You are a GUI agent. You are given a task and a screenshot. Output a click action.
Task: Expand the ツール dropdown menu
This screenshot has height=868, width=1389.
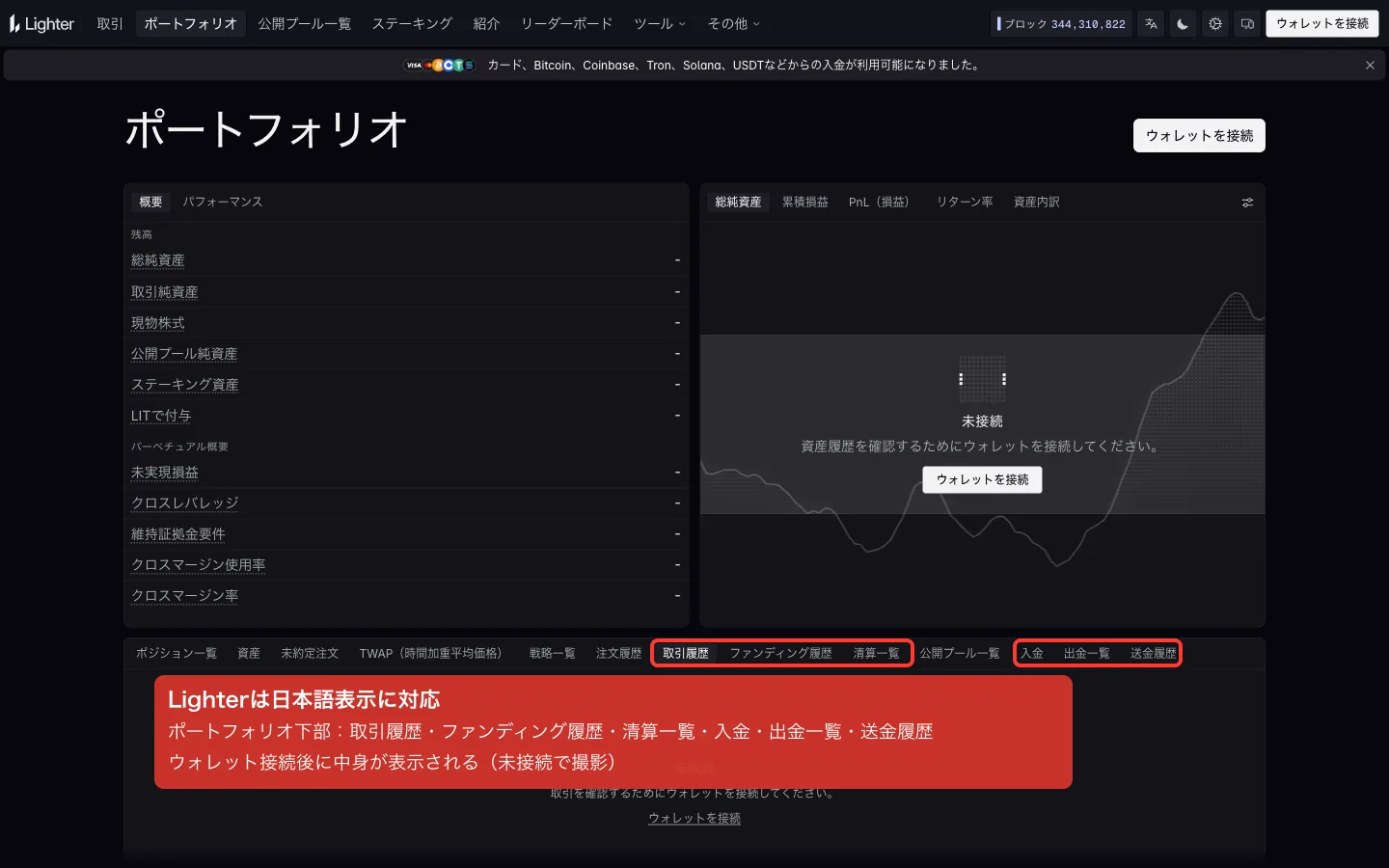660,24
